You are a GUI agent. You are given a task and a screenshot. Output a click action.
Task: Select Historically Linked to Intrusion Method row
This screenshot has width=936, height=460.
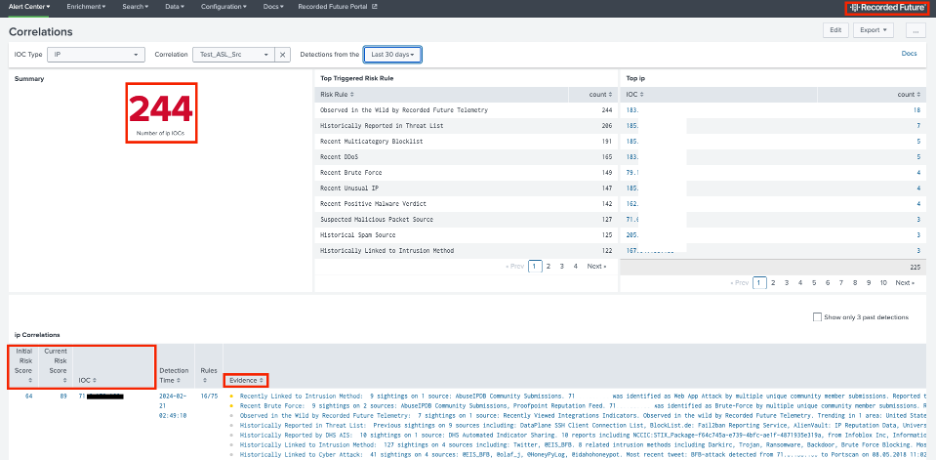coord(466,251)
